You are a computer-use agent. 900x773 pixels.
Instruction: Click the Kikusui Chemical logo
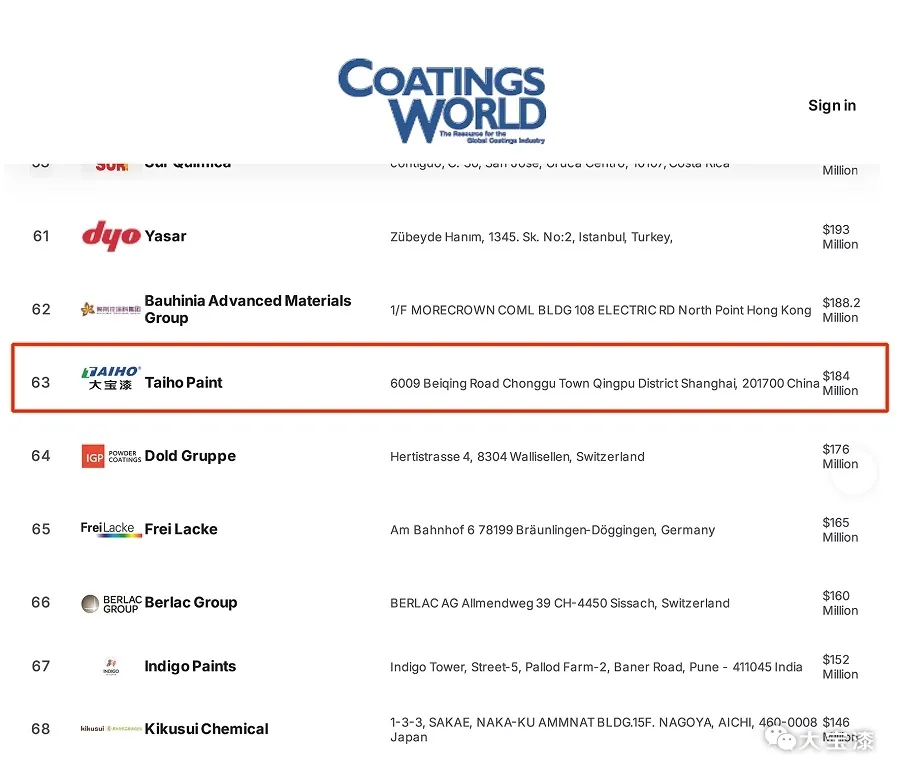point(110,729)
